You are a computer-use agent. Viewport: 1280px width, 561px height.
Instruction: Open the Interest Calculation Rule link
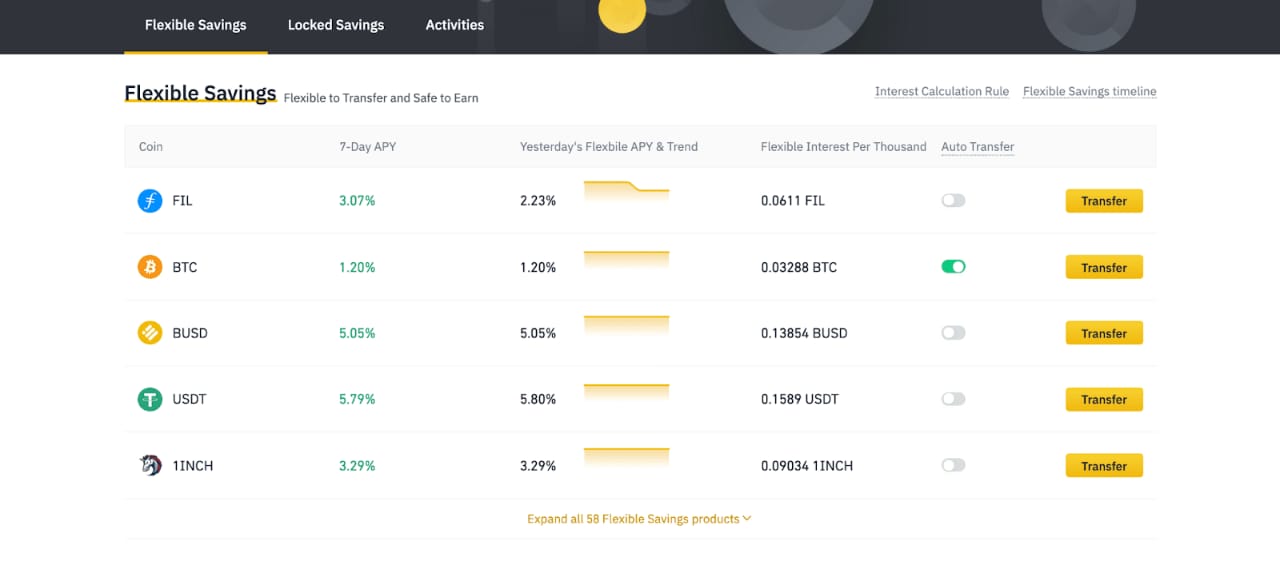[x=941, y=91]
